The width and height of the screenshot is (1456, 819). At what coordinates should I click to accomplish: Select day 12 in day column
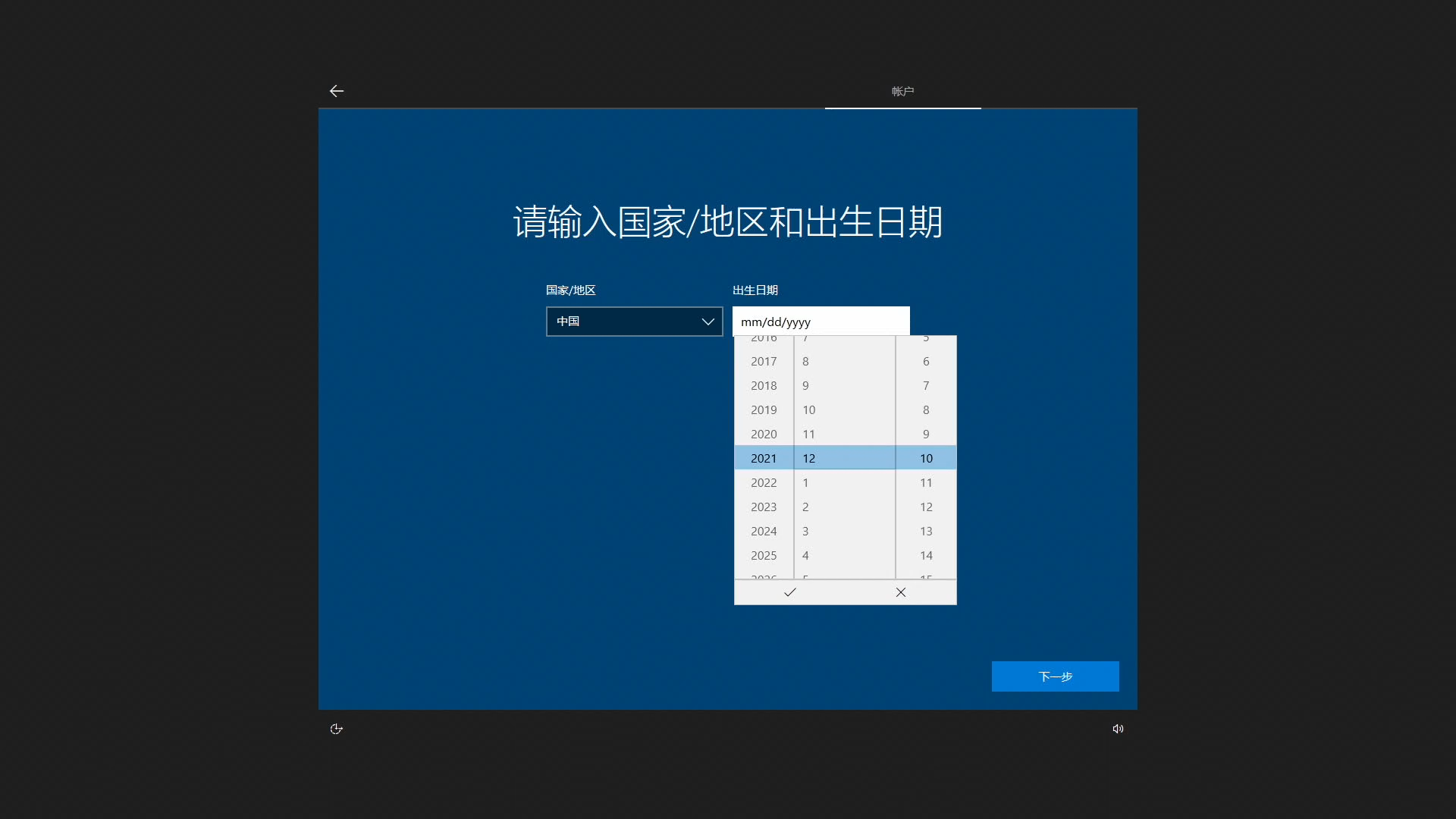[x=926, y=507]
